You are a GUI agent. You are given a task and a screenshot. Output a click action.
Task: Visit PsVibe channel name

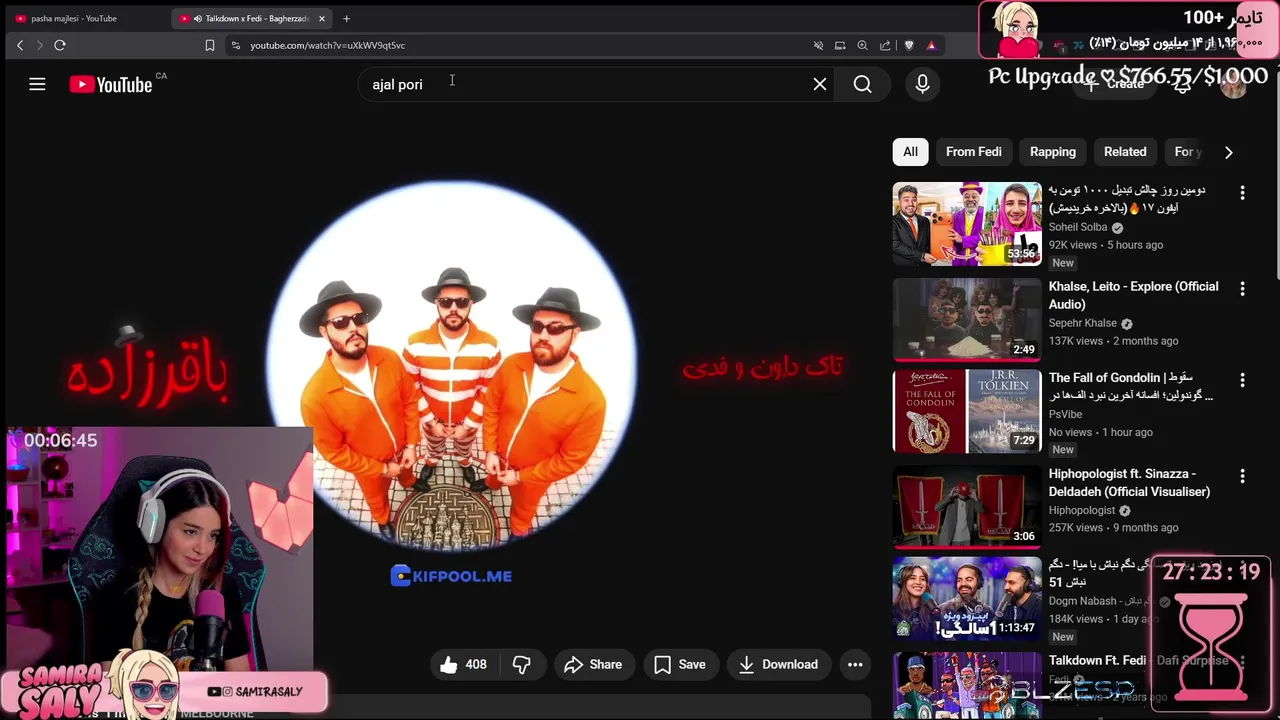point(1065,414)
